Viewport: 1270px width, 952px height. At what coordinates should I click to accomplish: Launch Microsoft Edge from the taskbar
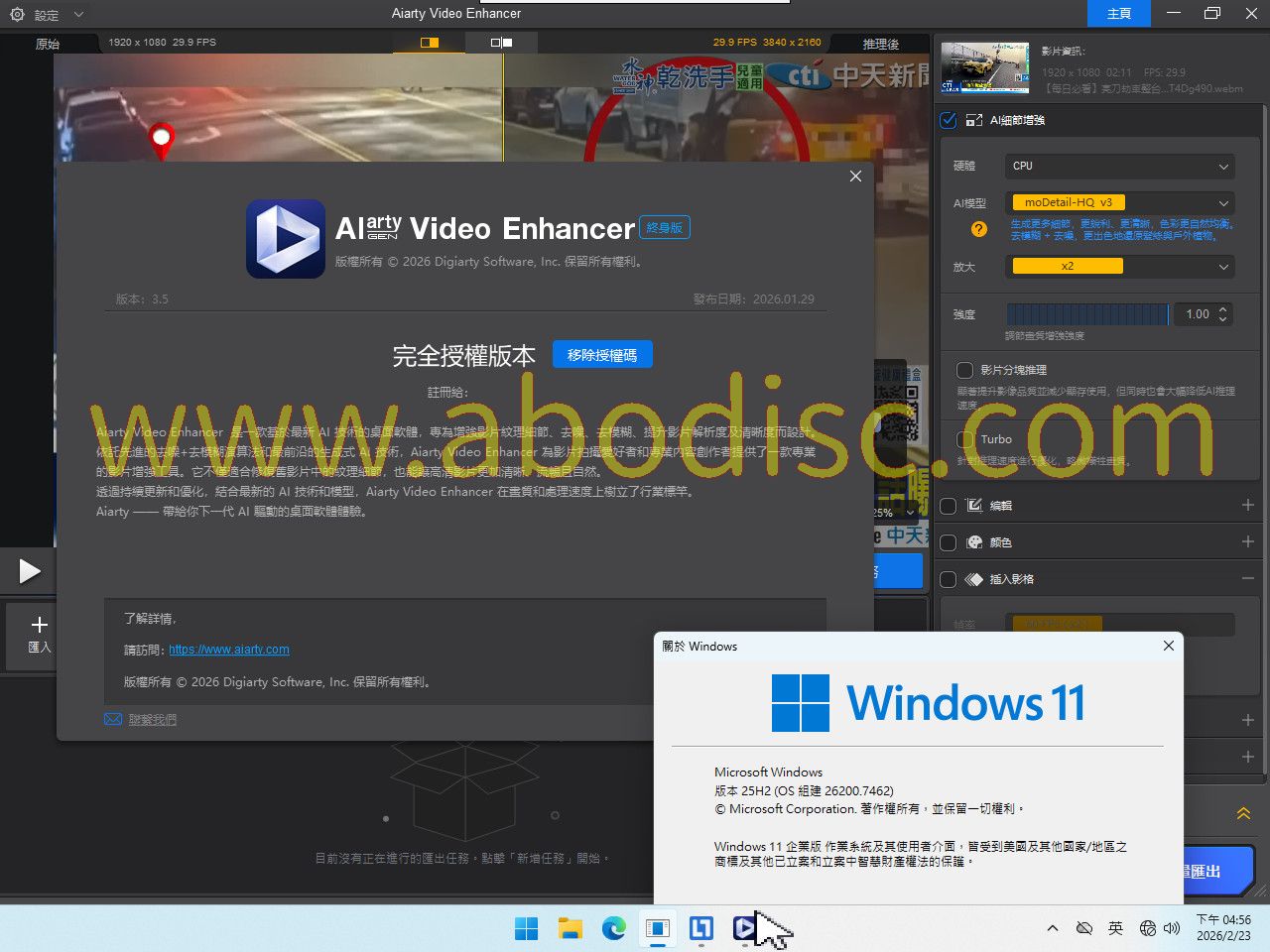[x=613, y=928]
